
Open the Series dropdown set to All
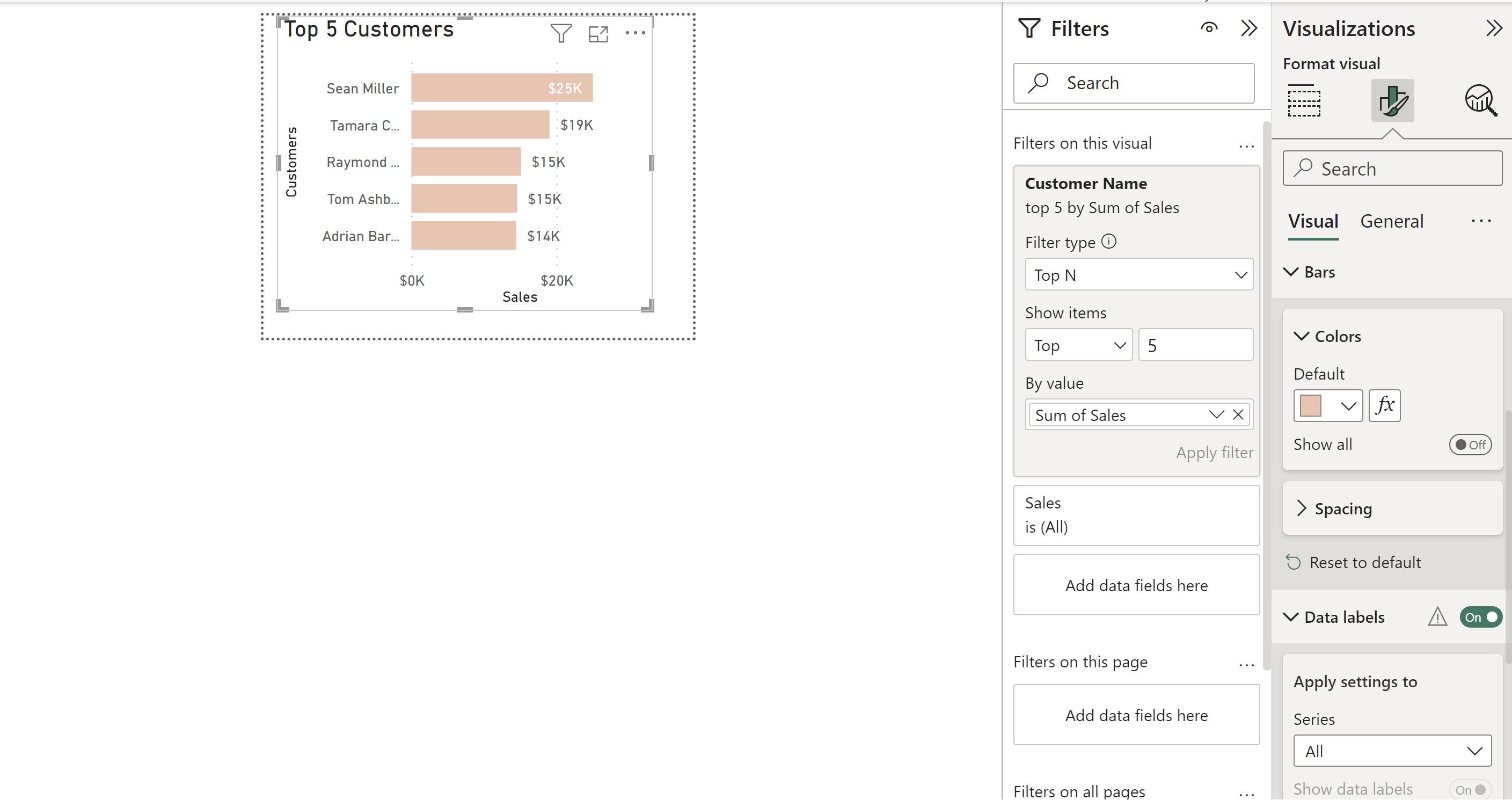tap(1392, 751)
